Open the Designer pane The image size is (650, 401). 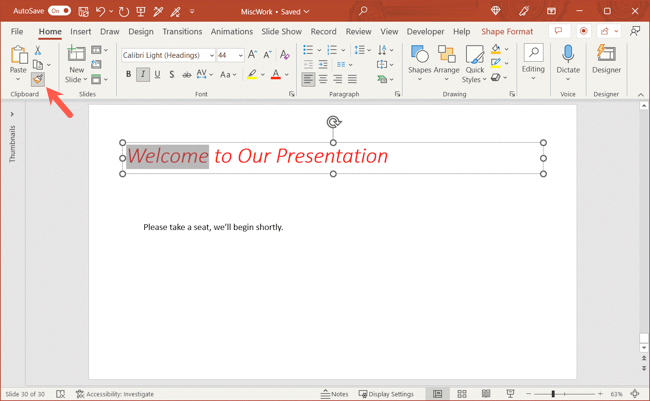[x=606, y=60]
